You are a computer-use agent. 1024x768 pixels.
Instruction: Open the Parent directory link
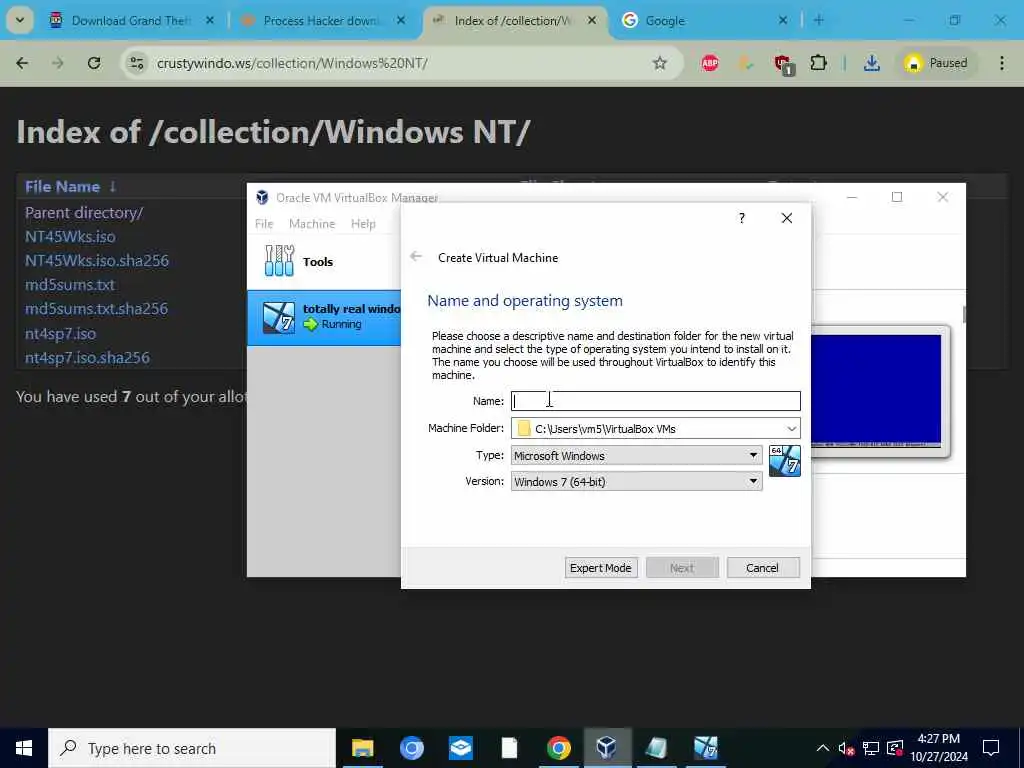(84, 213)
